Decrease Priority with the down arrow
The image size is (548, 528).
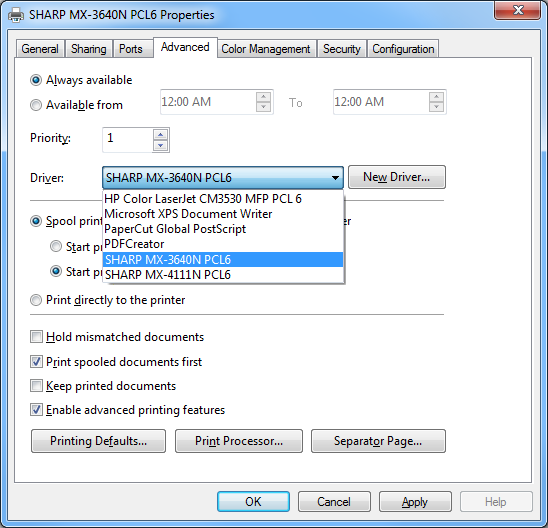tap(160, 145)
